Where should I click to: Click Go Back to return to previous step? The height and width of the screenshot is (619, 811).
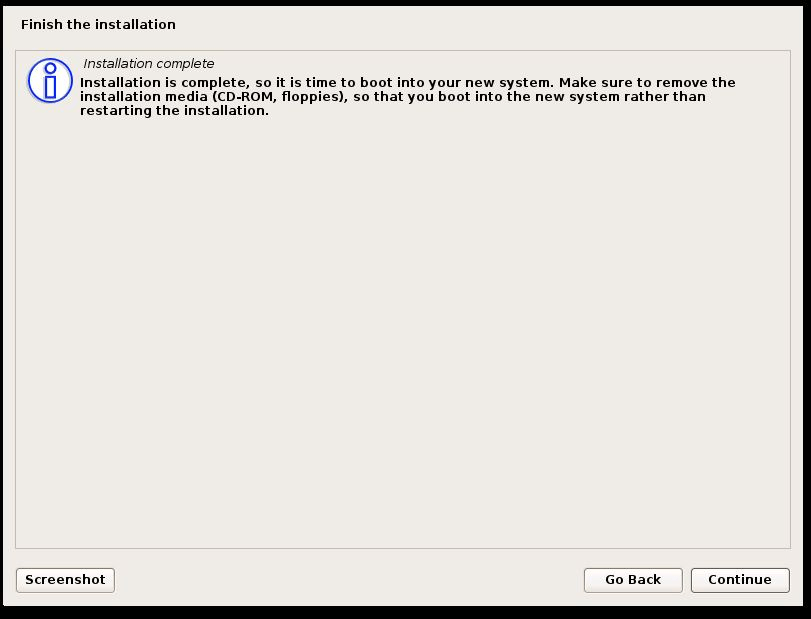coord(632,580)
